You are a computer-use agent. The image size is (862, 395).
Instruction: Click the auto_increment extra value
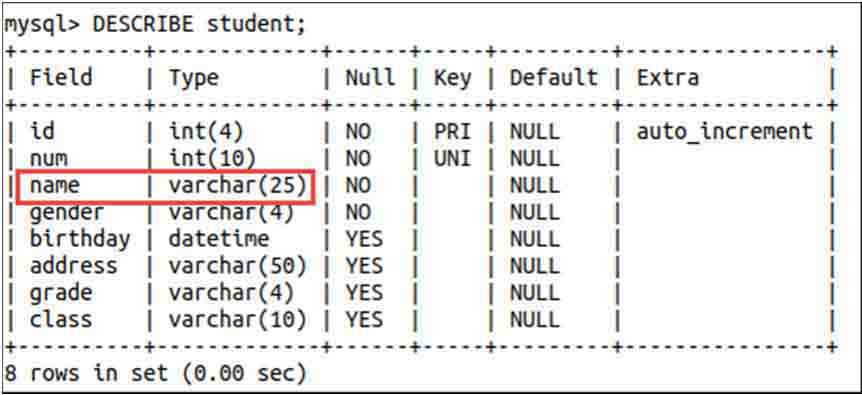click(x=725, y=132)
